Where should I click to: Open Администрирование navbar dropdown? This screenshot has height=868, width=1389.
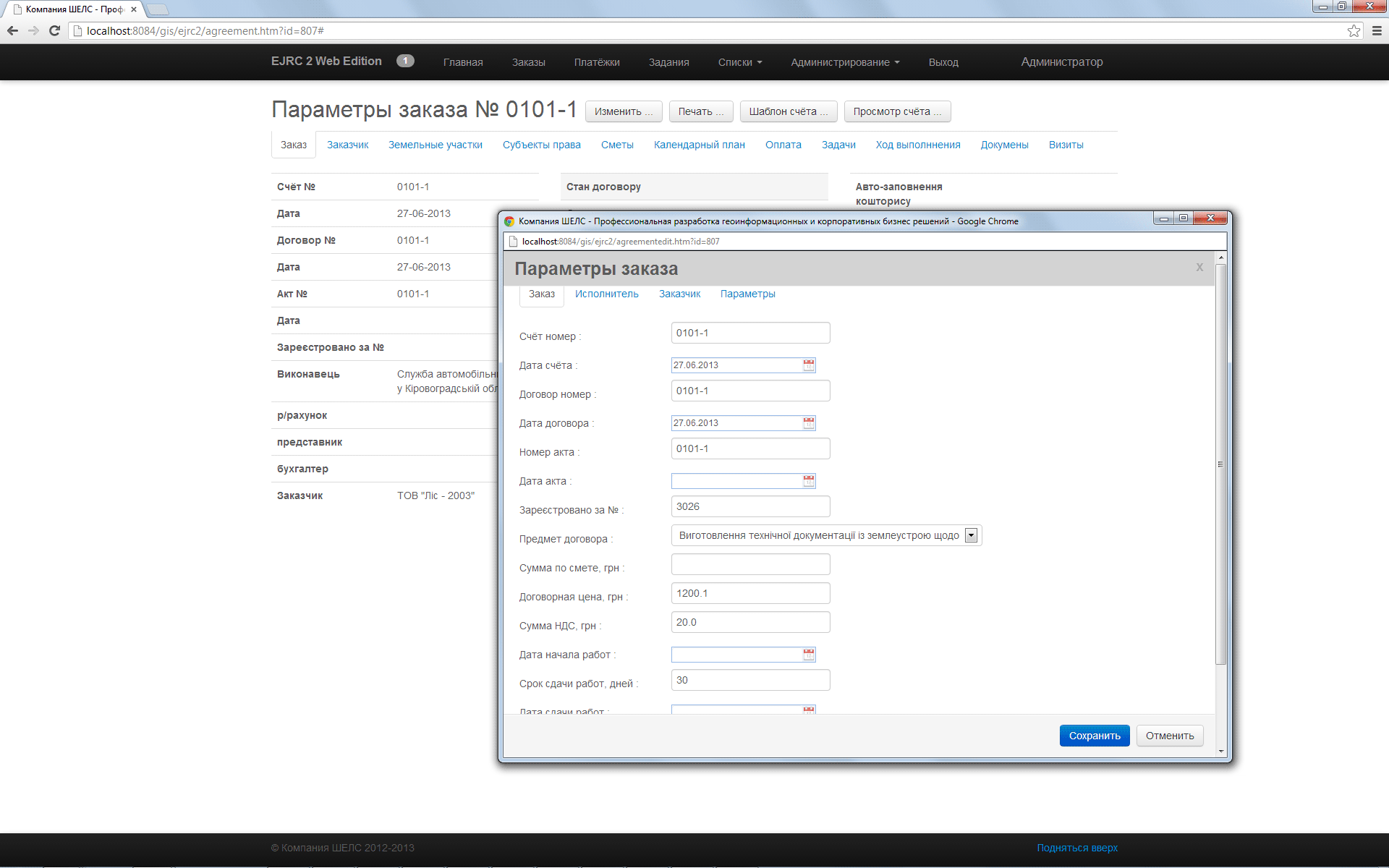[845, 62]
